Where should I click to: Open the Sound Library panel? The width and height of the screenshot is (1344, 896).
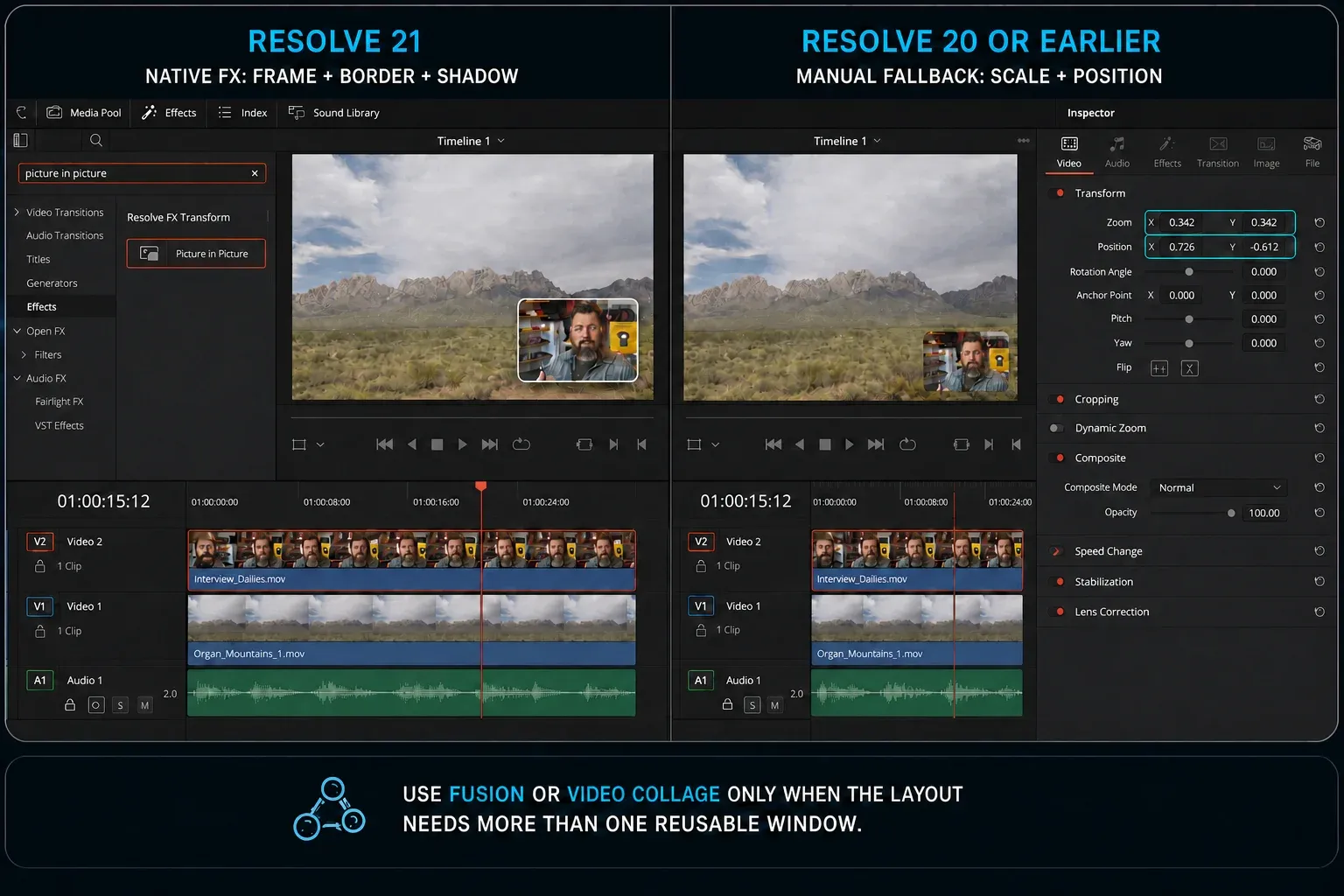coord(333,113)
